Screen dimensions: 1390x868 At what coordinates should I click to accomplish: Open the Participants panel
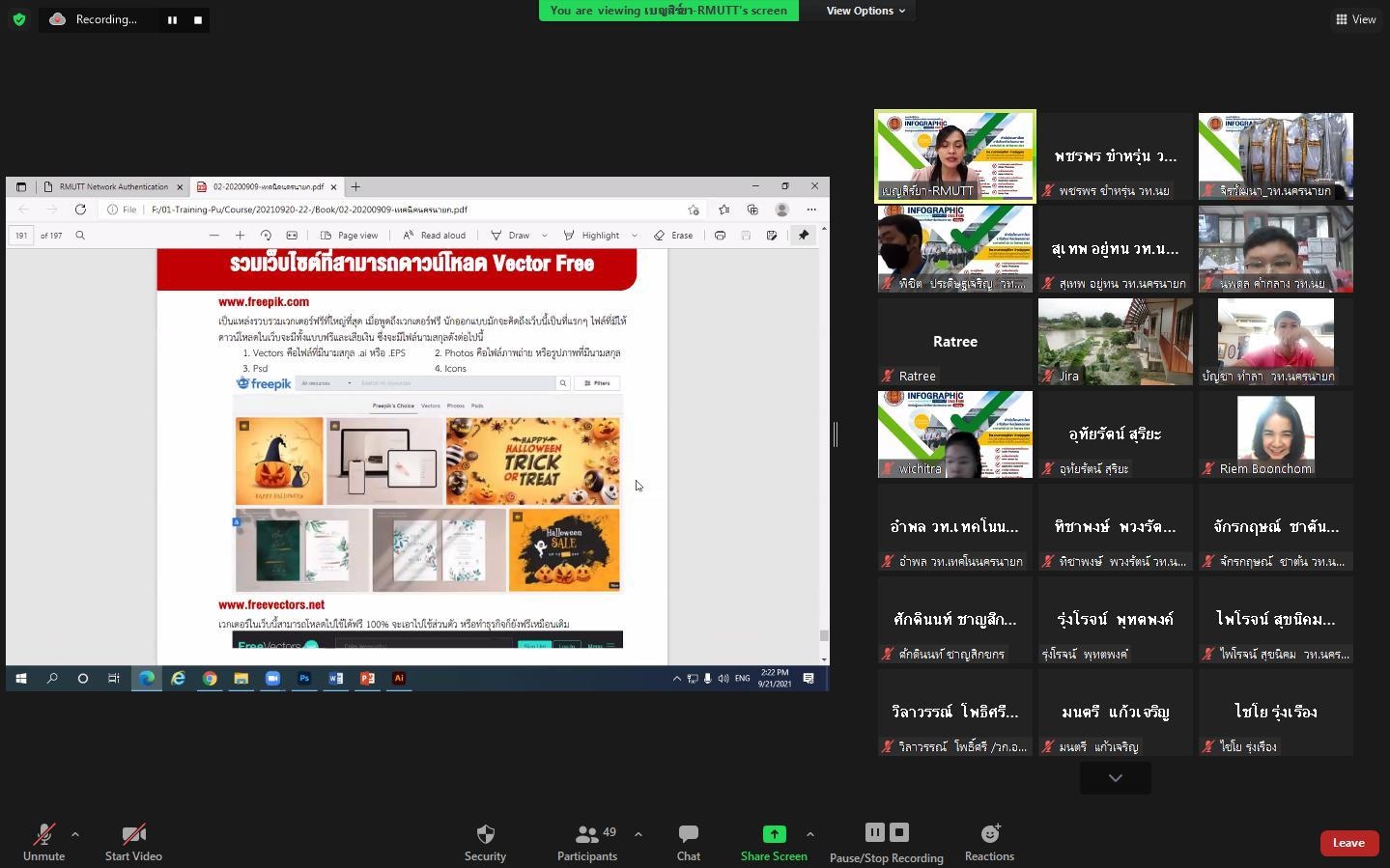[586, 842]
